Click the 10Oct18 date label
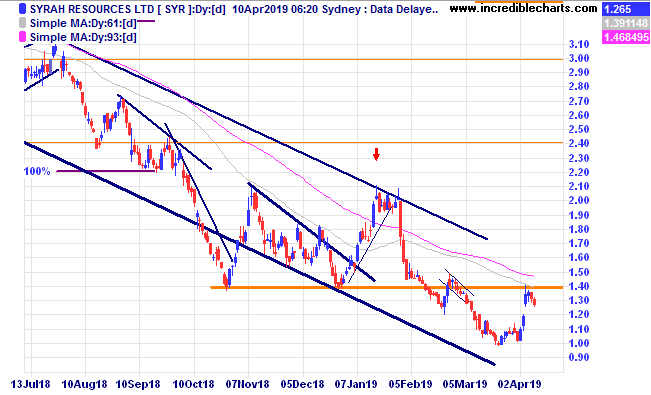The height and width of the screenshot is (395, 651). point(193,384)
